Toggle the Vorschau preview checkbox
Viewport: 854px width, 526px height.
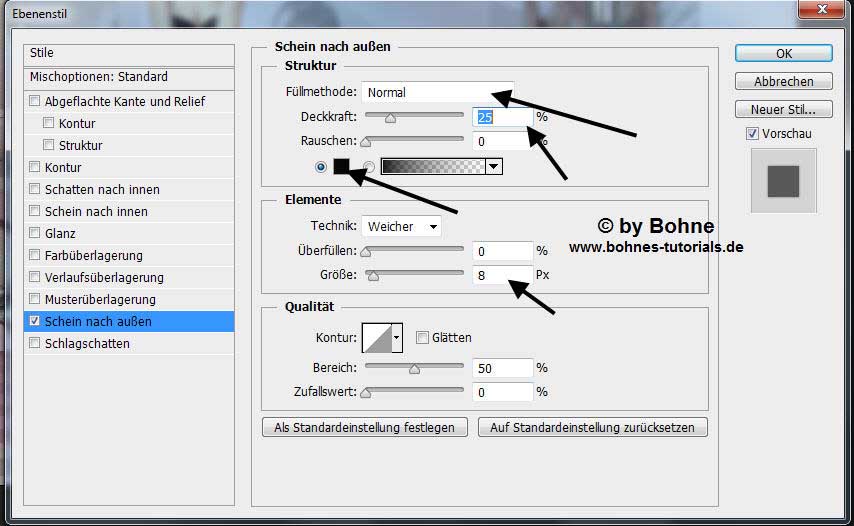click(752, 133)
